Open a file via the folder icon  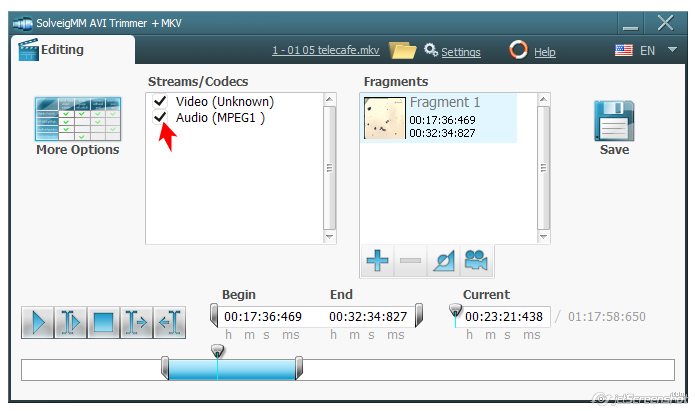[x=402, y=51]
